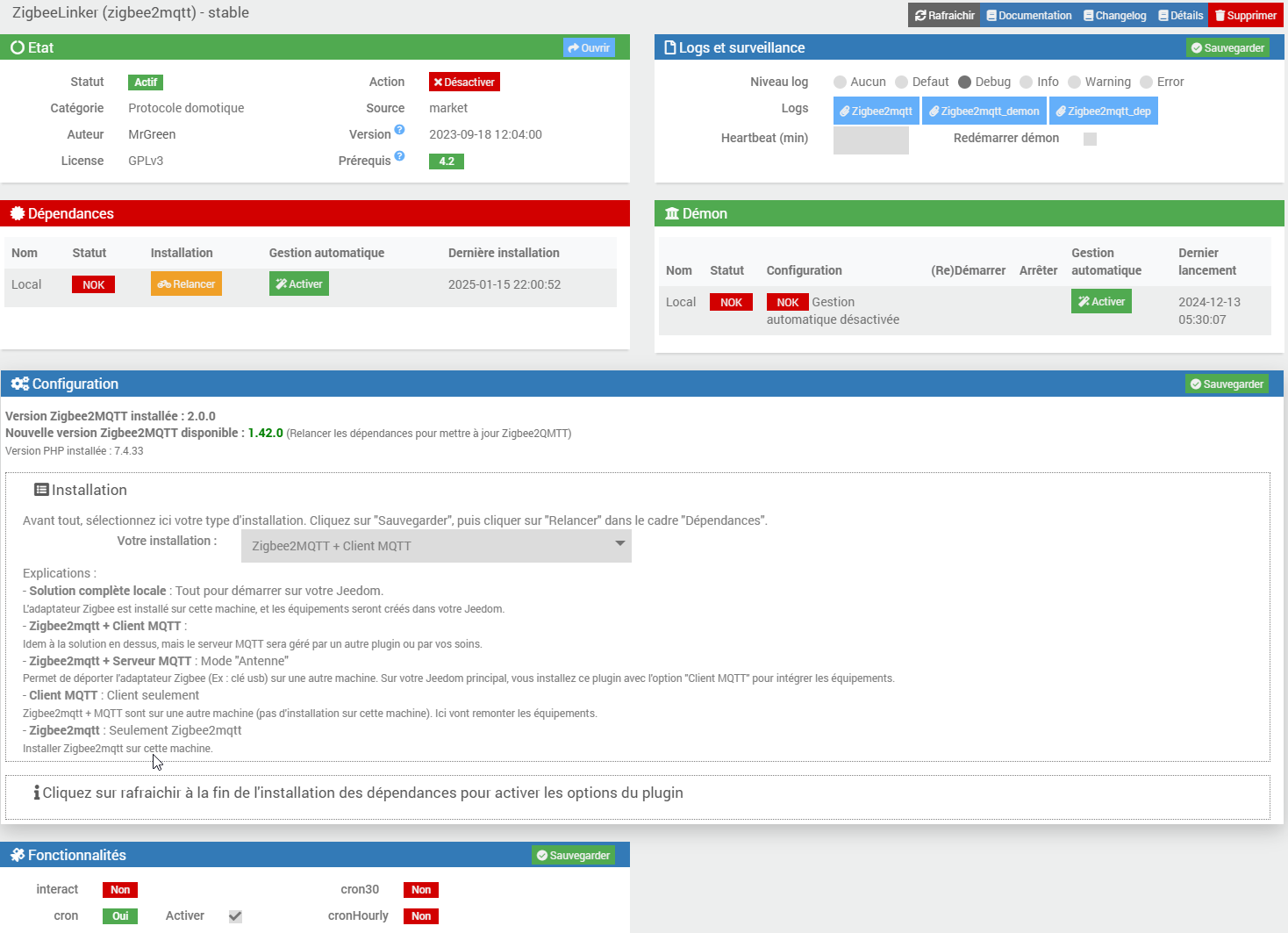Activate automatic management for the Démon
This screenshot has width=1288, height=933.
1101,301
